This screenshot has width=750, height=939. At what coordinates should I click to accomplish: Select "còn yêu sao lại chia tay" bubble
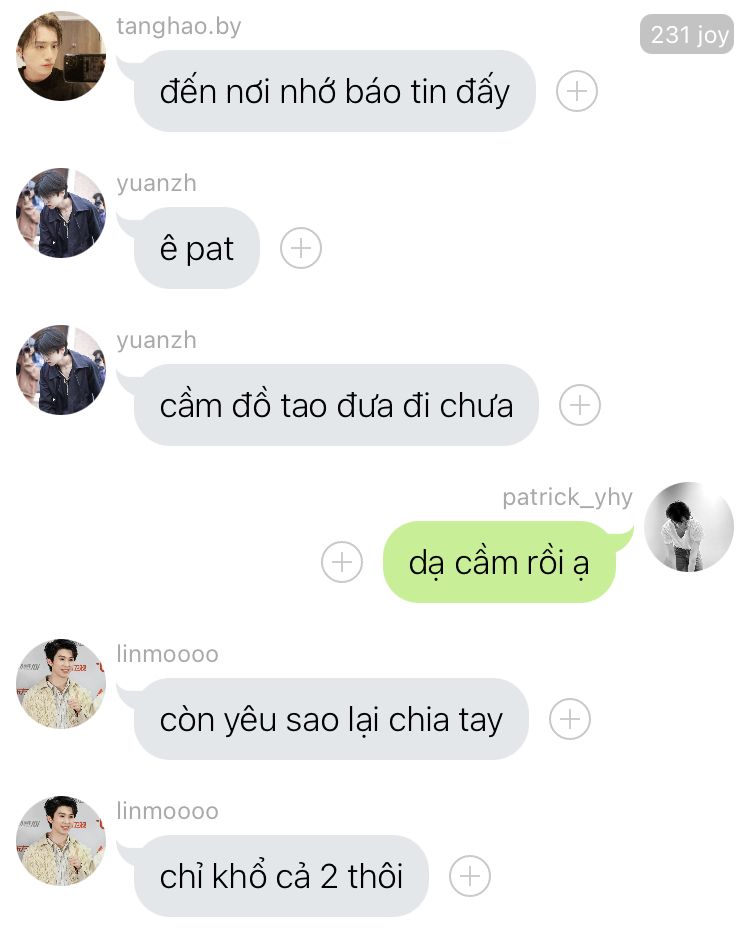click(x=331, y=719)
